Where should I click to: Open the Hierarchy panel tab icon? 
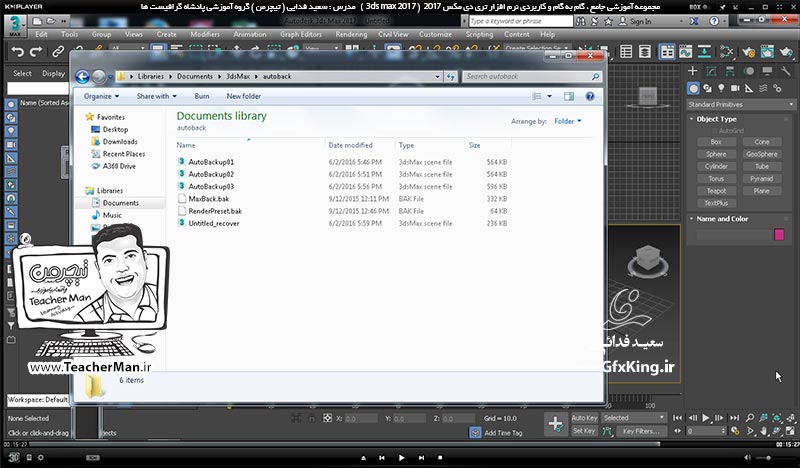coord(730,71)
